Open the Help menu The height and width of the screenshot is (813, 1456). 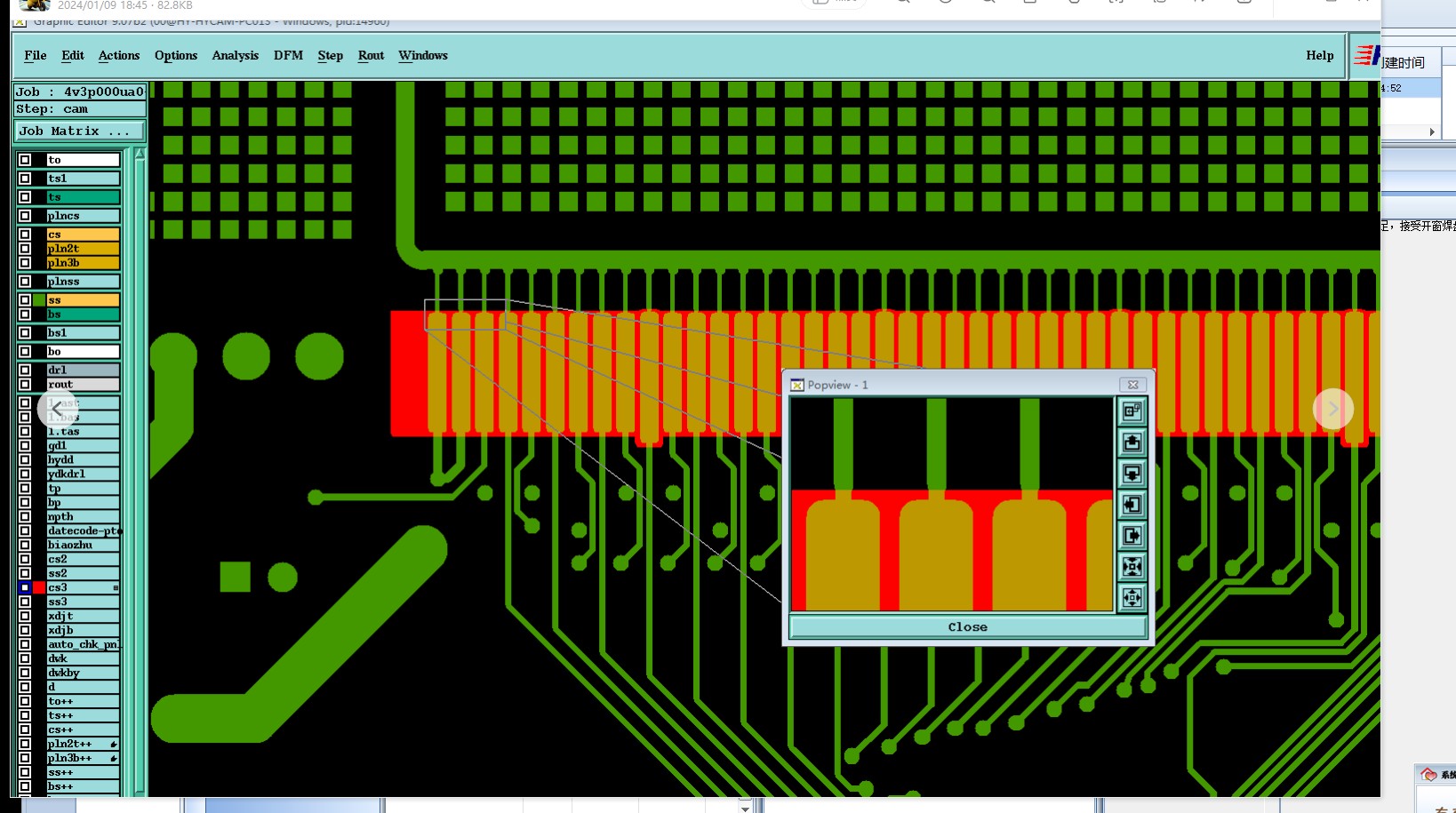(1320, 55)
